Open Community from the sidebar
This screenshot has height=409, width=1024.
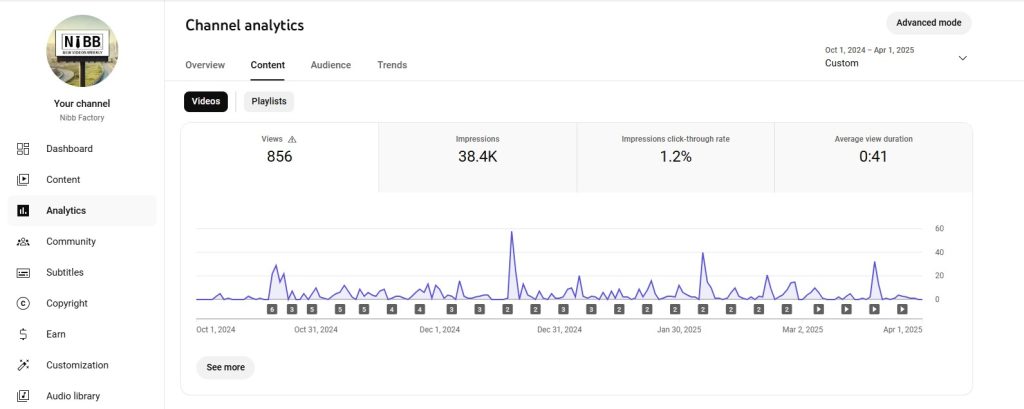[23, 242]
